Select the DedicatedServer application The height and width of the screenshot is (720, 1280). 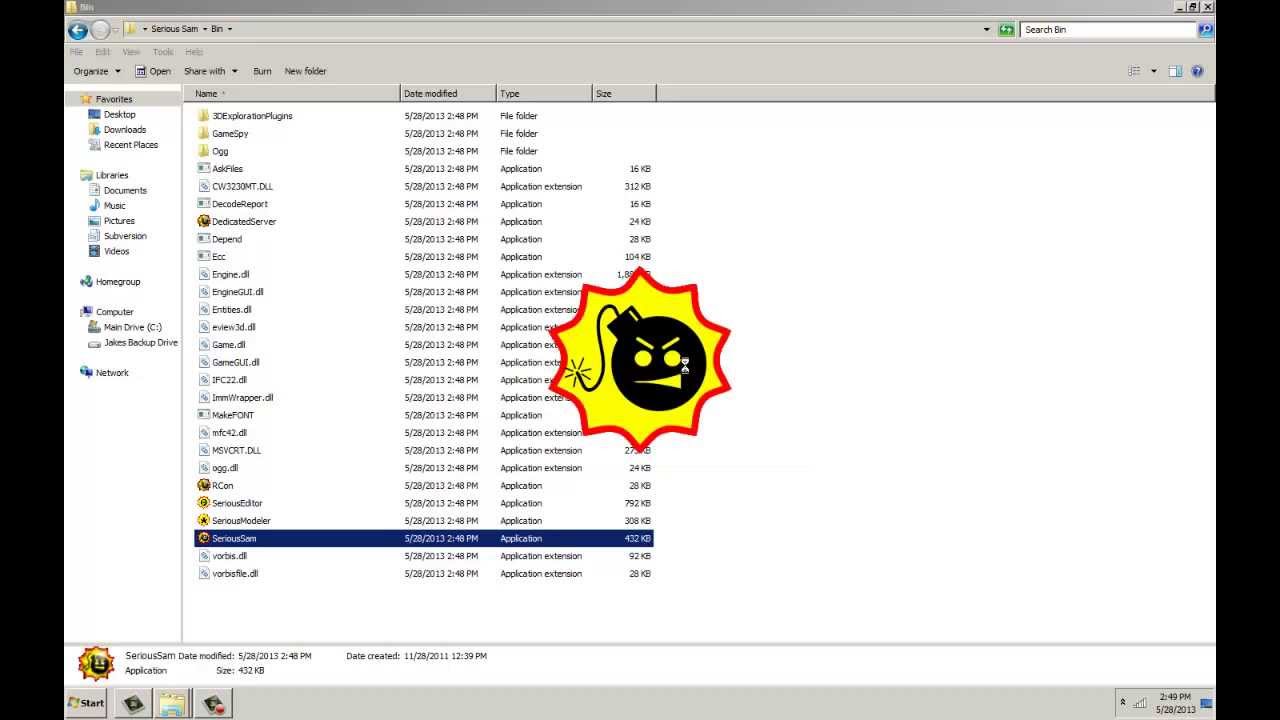point(243,221)
